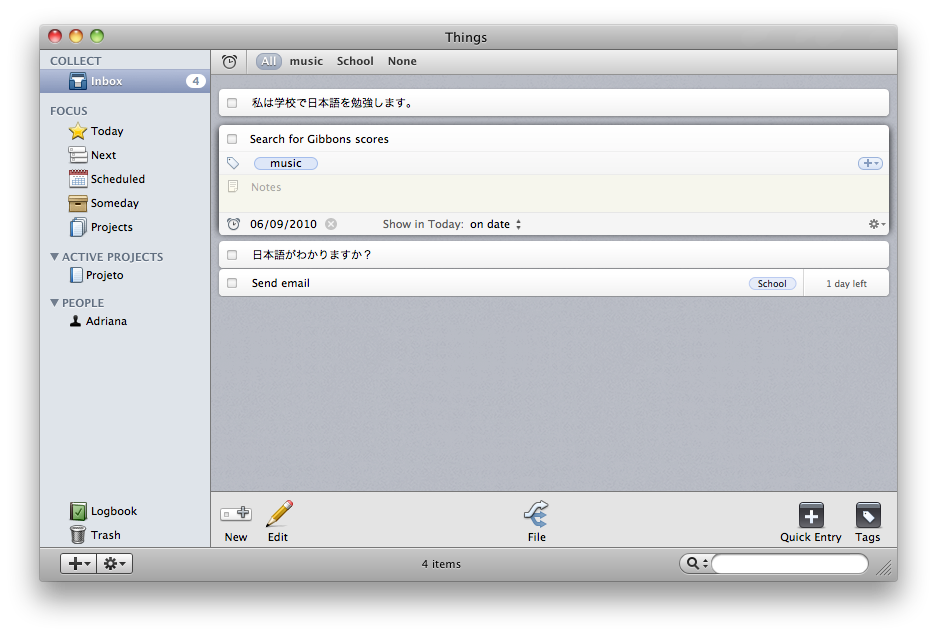Click the File arrows icon
937x636 pixels.
coord(536,513)
